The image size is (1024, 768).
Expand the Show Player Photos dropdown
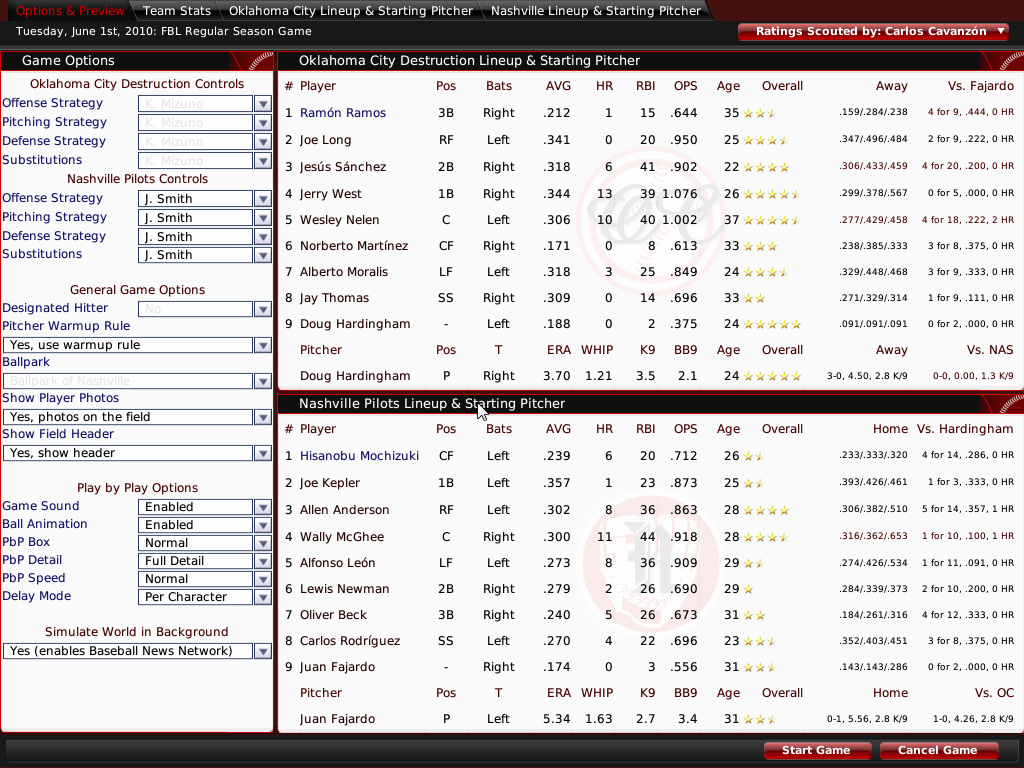[x=262, y=417]
